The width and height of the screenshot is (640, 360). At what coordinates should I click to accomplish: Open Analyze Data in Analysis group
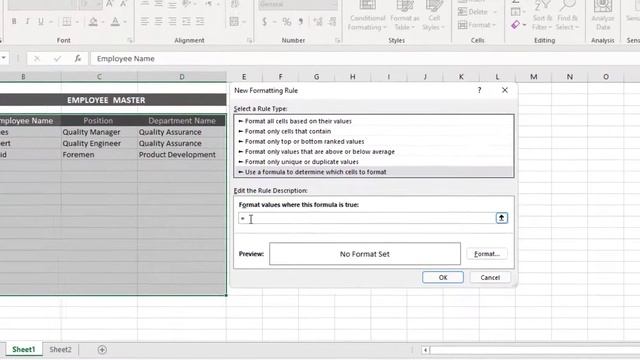(603, 16)
